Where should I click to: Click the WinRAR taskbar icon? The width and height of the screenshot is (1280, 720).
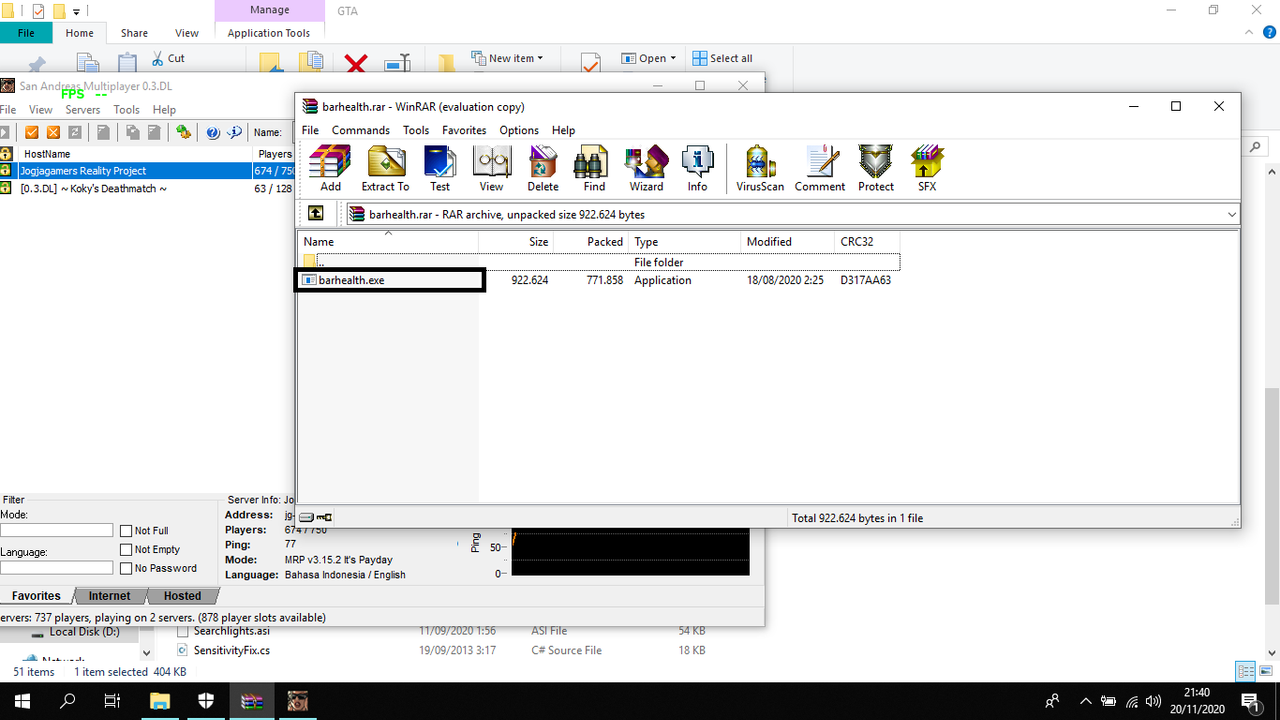252,701
